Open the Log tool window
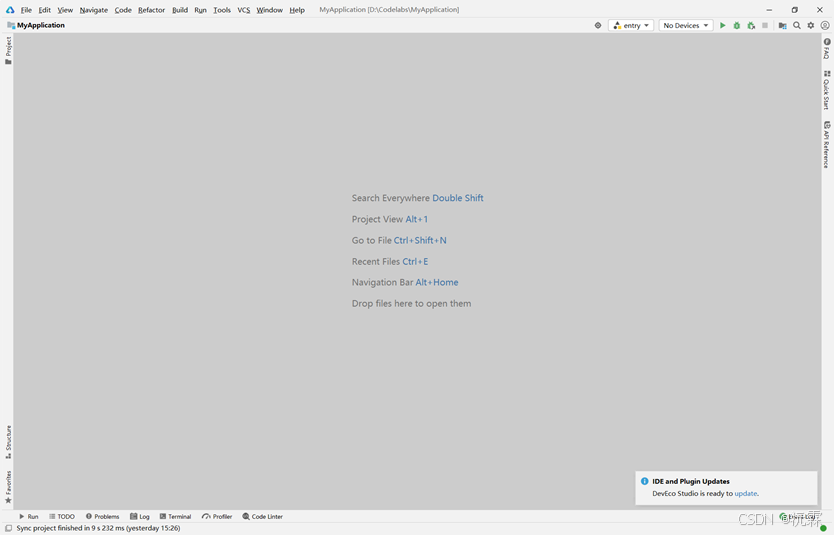The height and width of the screenshot is (535, 834). click(x=140, y=516)
